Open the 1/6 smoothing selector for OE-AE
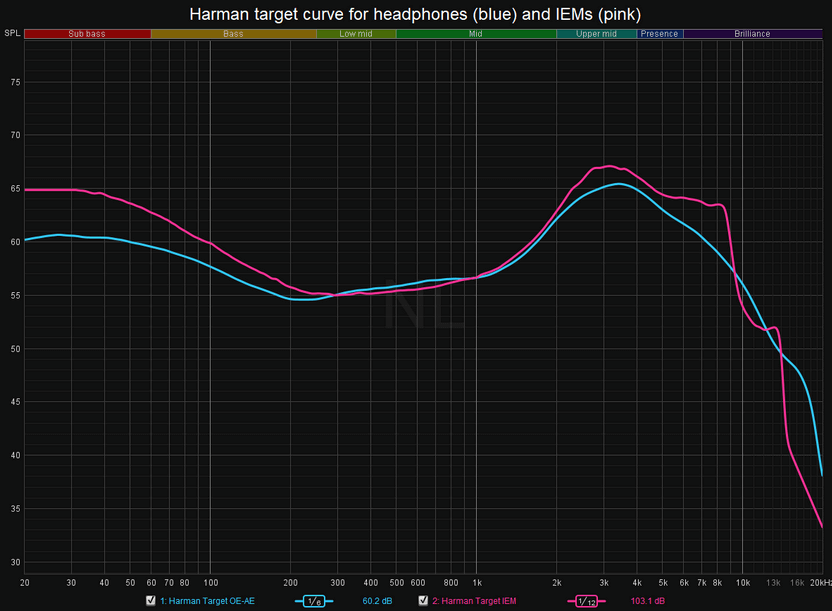The image size is (832, 611). (x=314, y=601)
